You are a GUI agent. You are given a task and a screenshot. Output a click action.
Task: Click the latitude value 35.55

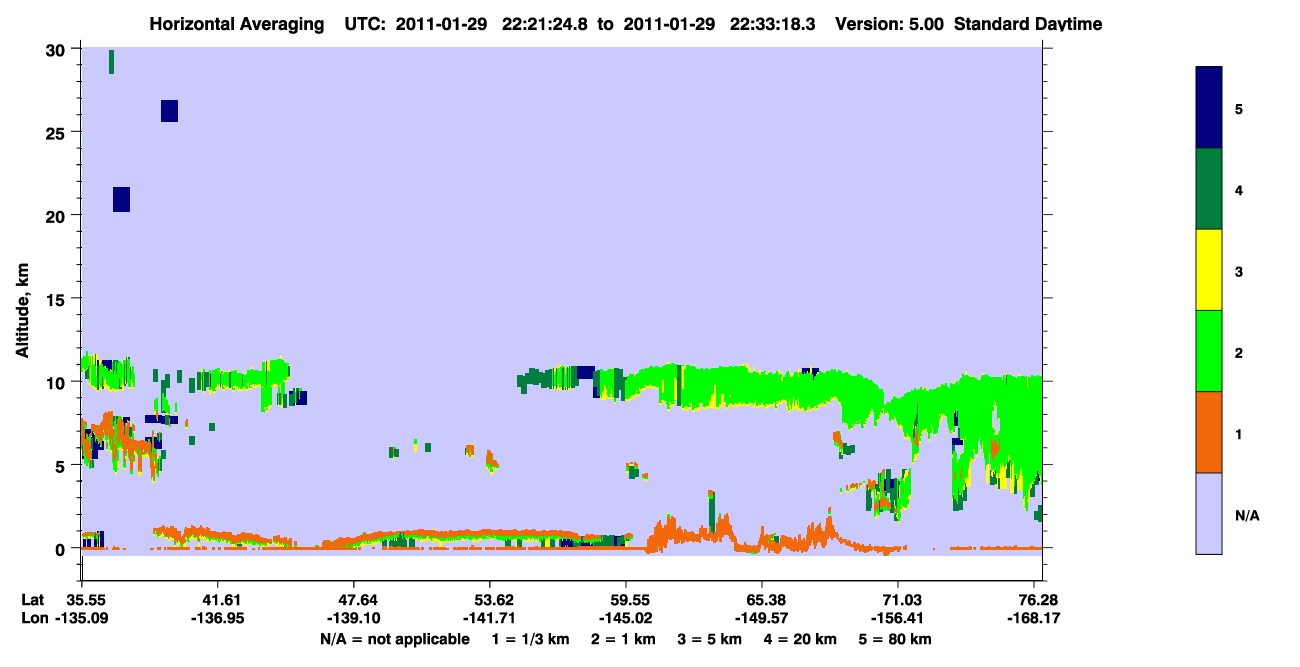pyautogui.click(x=87, y=600)
